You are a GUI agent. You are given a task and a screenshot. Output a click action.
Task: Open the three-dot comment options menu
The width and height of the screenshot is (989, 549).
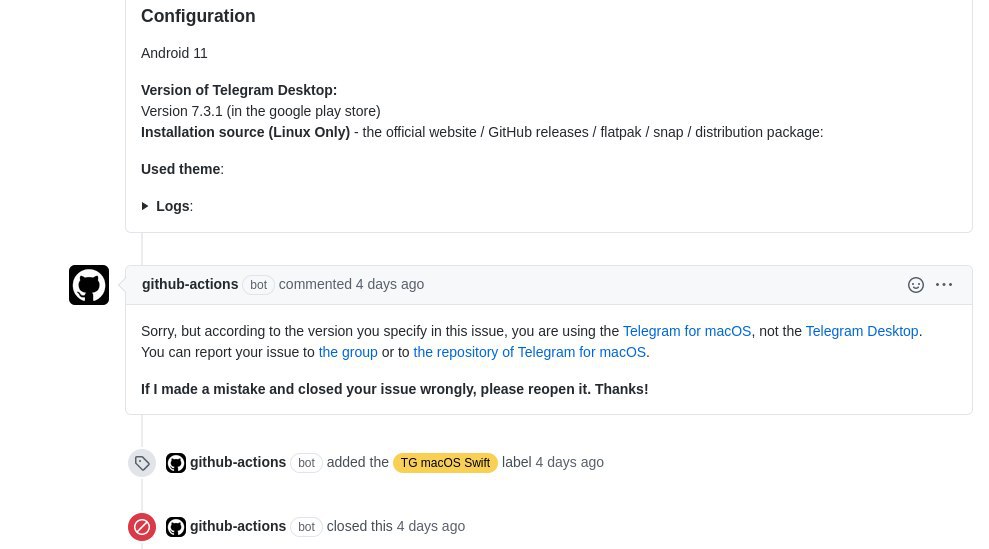[944, 285]
